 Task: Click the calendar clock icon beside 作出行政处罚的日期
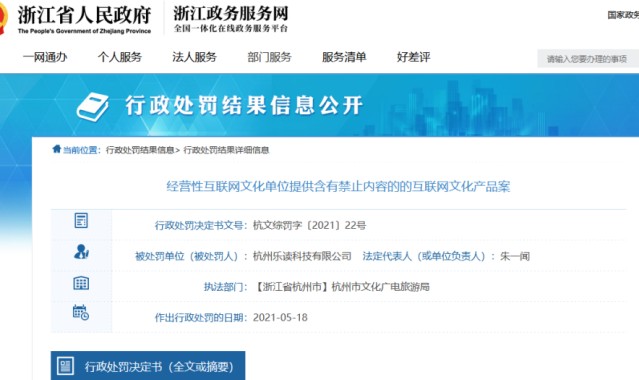tap(81, 313)
